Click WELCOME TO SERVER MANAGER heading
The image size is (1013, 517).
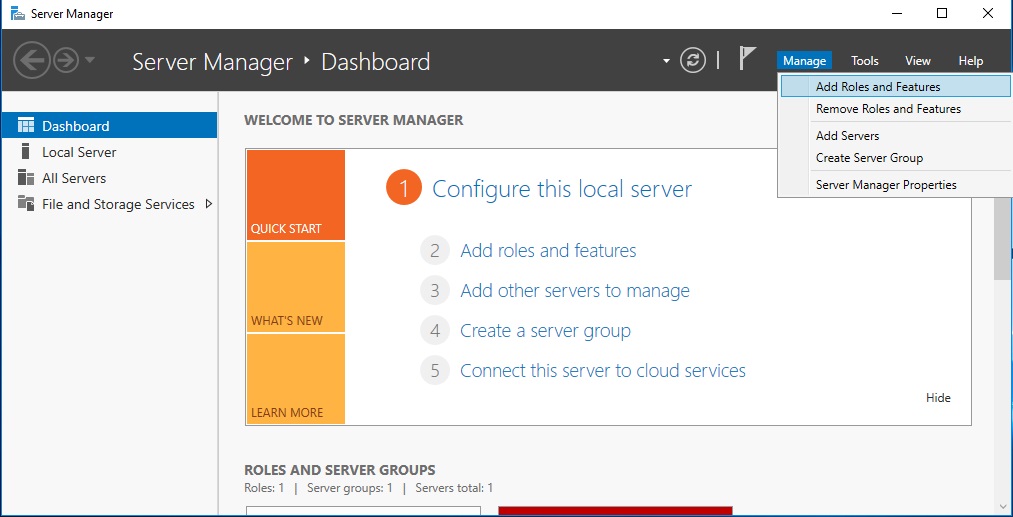coord(353,120)
